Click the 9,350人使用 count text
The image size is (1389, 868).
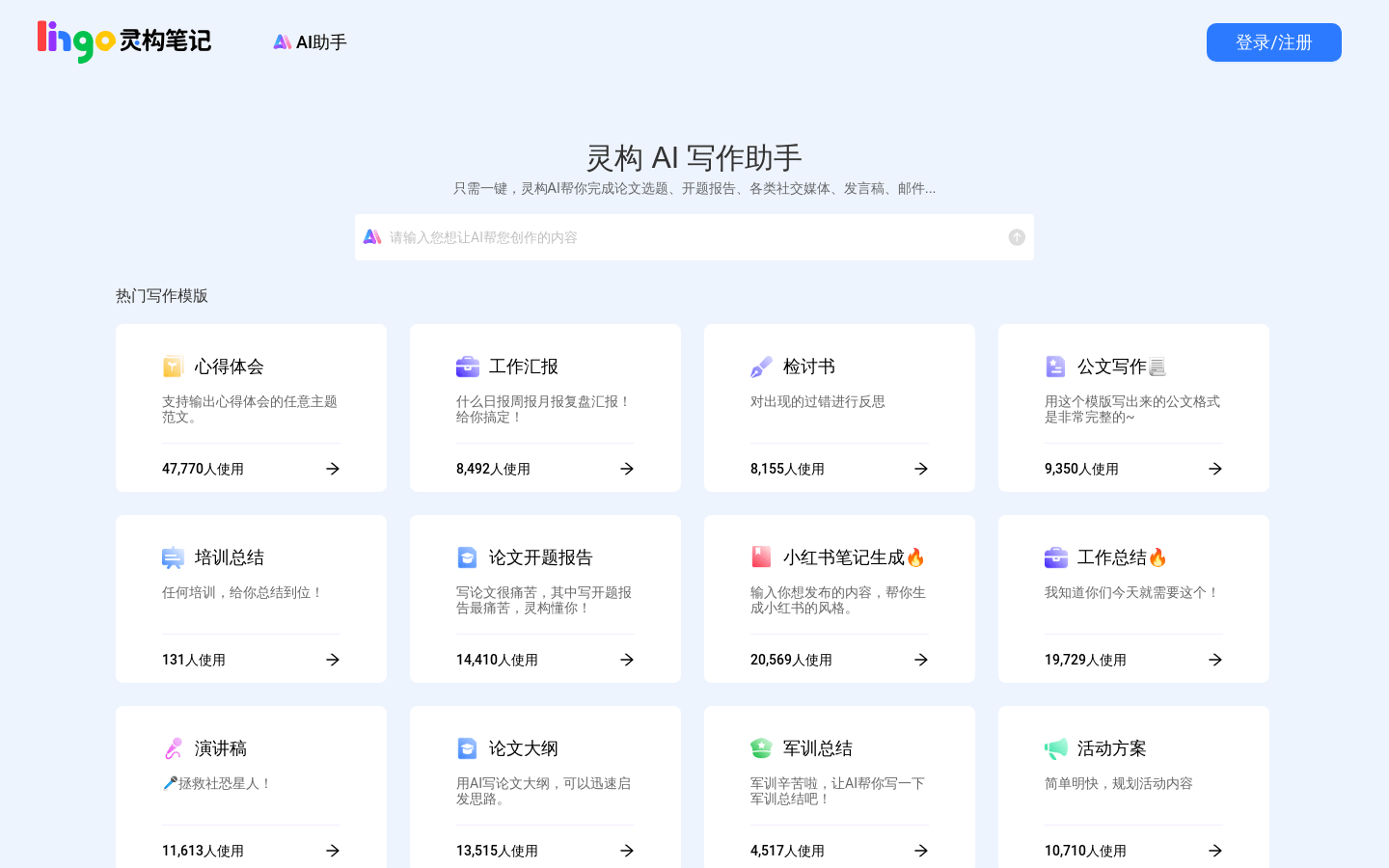click(x=1081, y=469)
